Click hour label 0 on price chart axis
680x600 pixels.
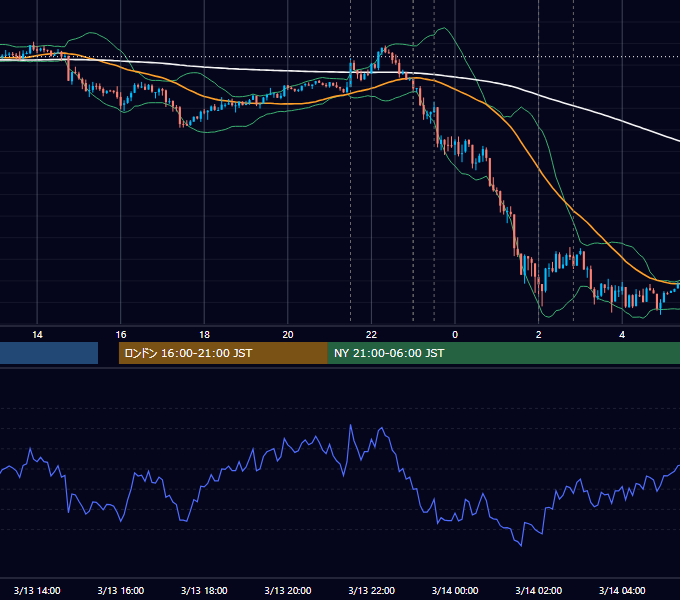[455, 335]
